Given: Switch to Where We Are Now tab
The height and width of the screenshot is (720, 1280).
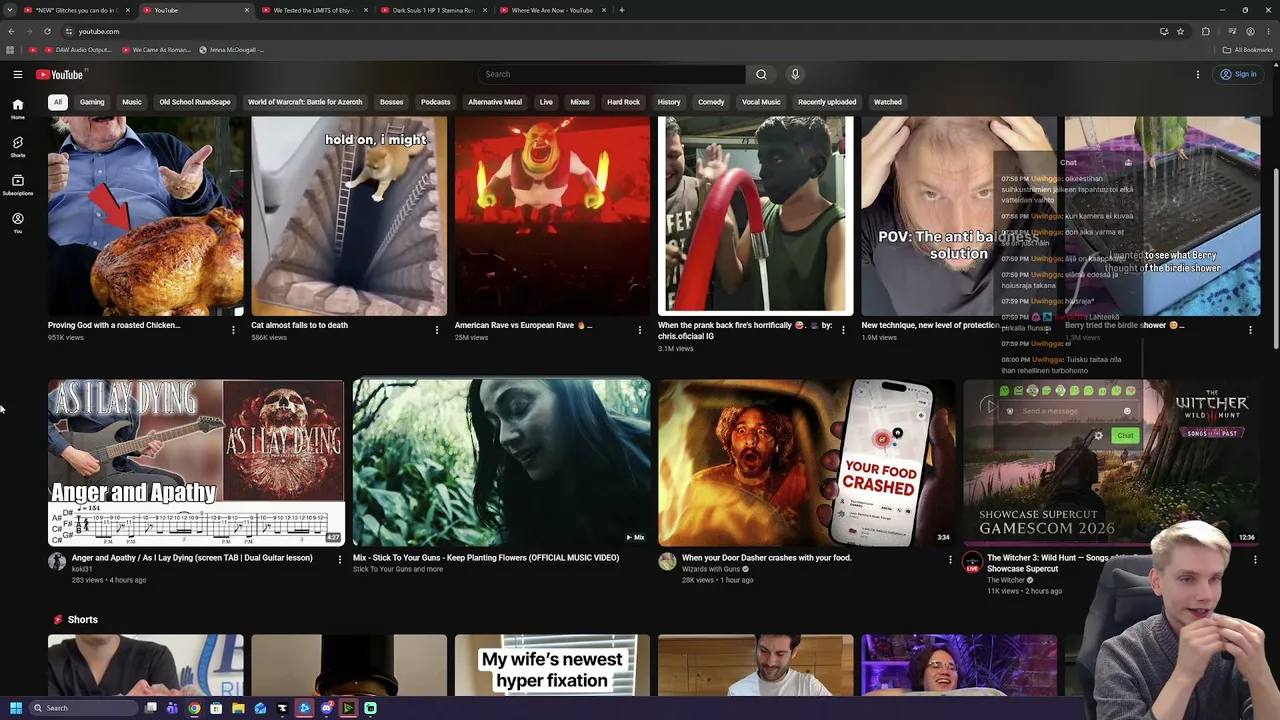Looking at the screenshot, I should tap(552, 10).
